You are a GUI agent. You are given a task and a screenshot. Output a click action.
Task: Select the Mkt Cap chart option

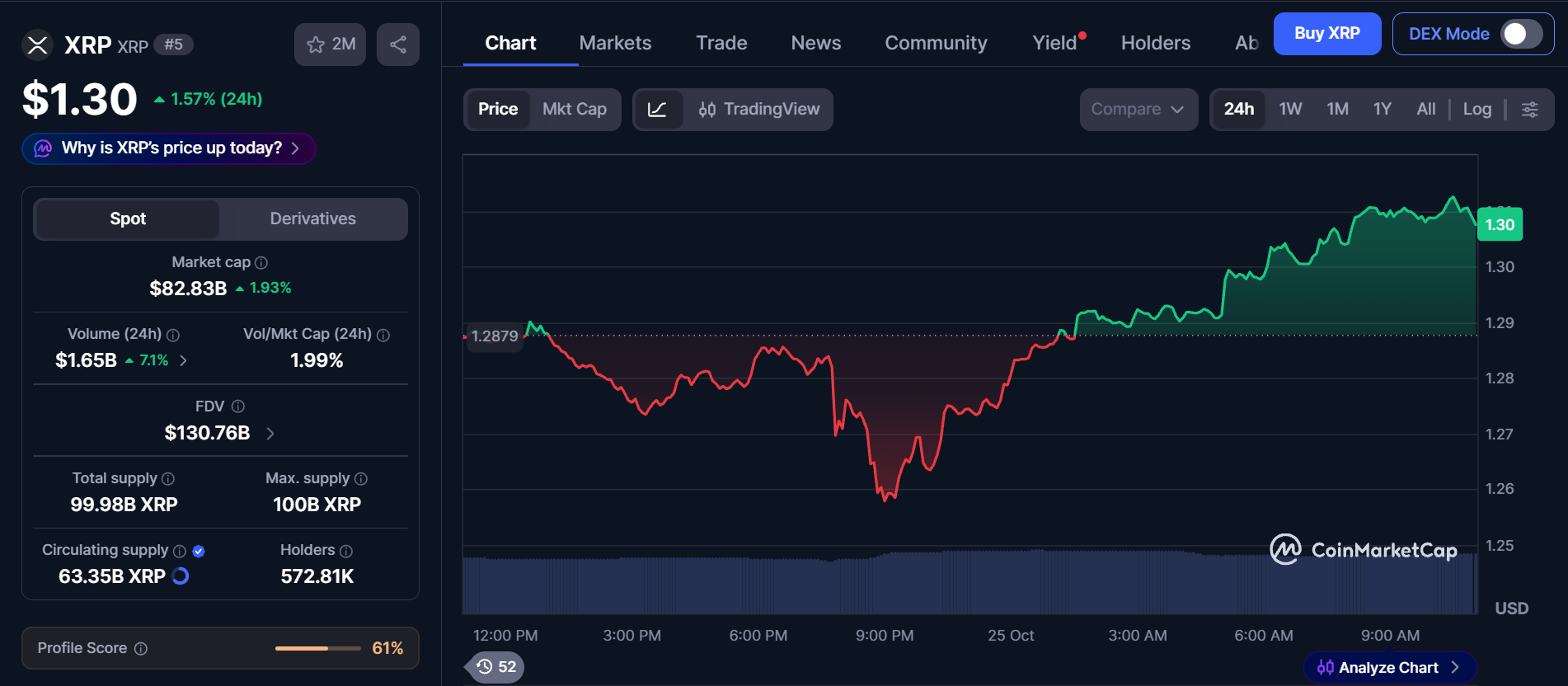click(x=575, y=110)
